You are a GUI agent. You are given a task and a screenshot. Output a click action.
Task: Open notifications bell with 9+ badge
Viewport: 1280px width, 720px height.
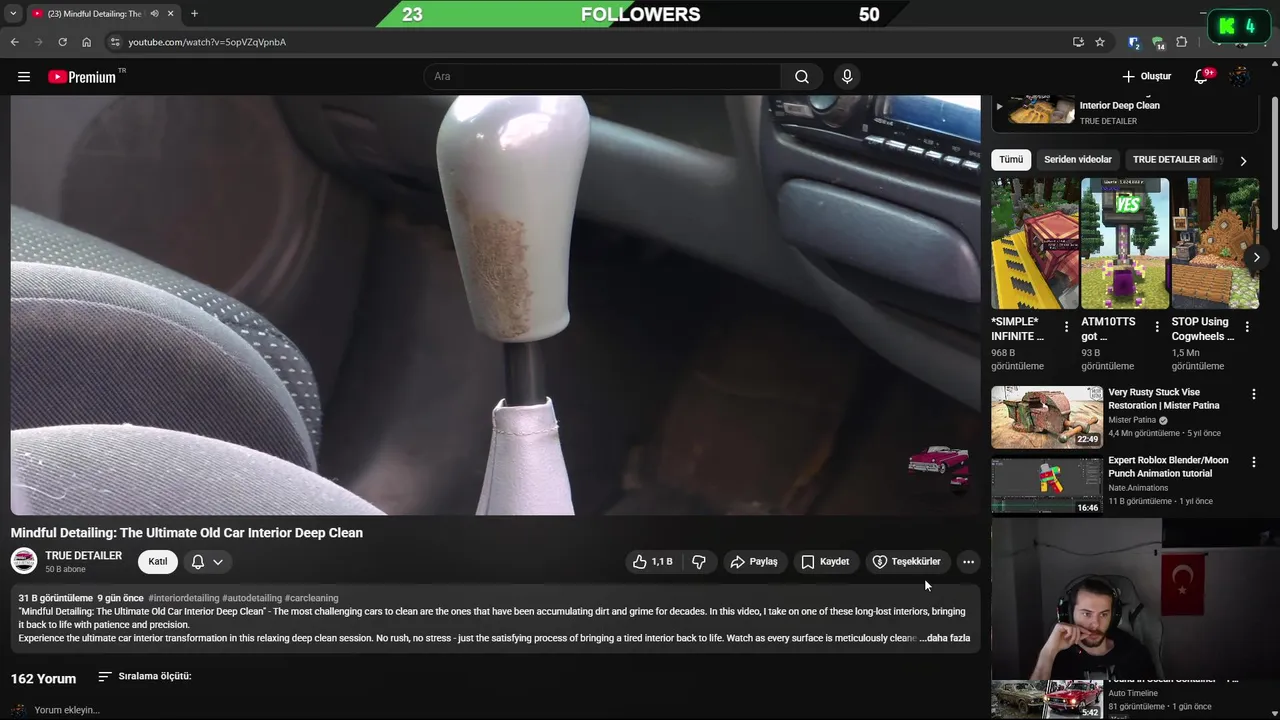[x=1202, y=77]
